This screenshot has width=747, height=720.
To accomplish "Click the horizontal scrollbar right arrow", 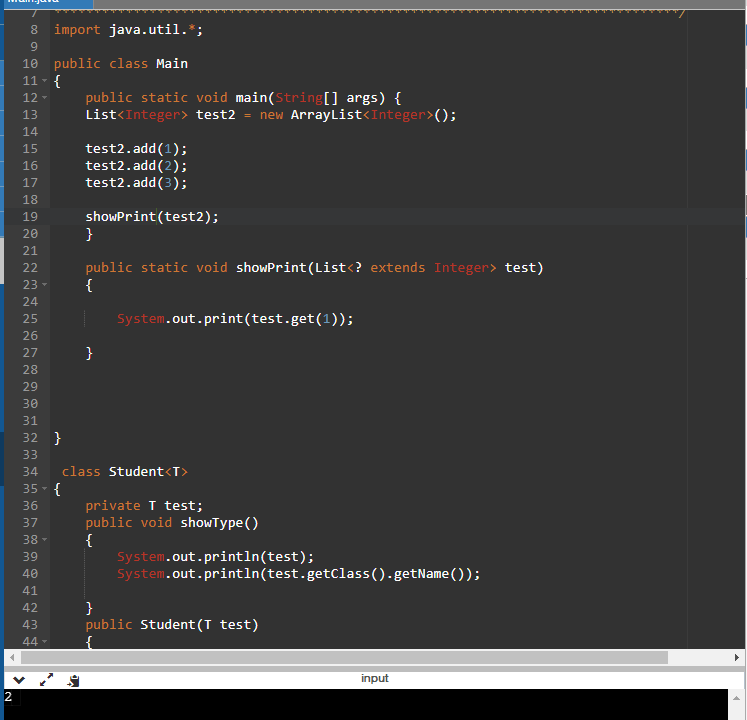I will pos(737,658).
